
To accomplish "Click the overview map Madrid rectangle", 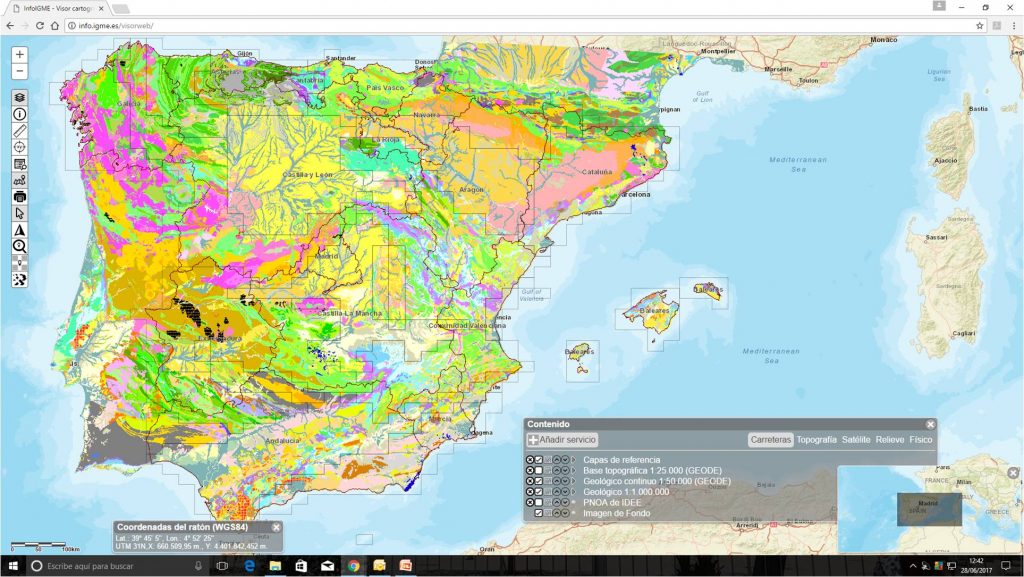I will click(x=929, y=509).
